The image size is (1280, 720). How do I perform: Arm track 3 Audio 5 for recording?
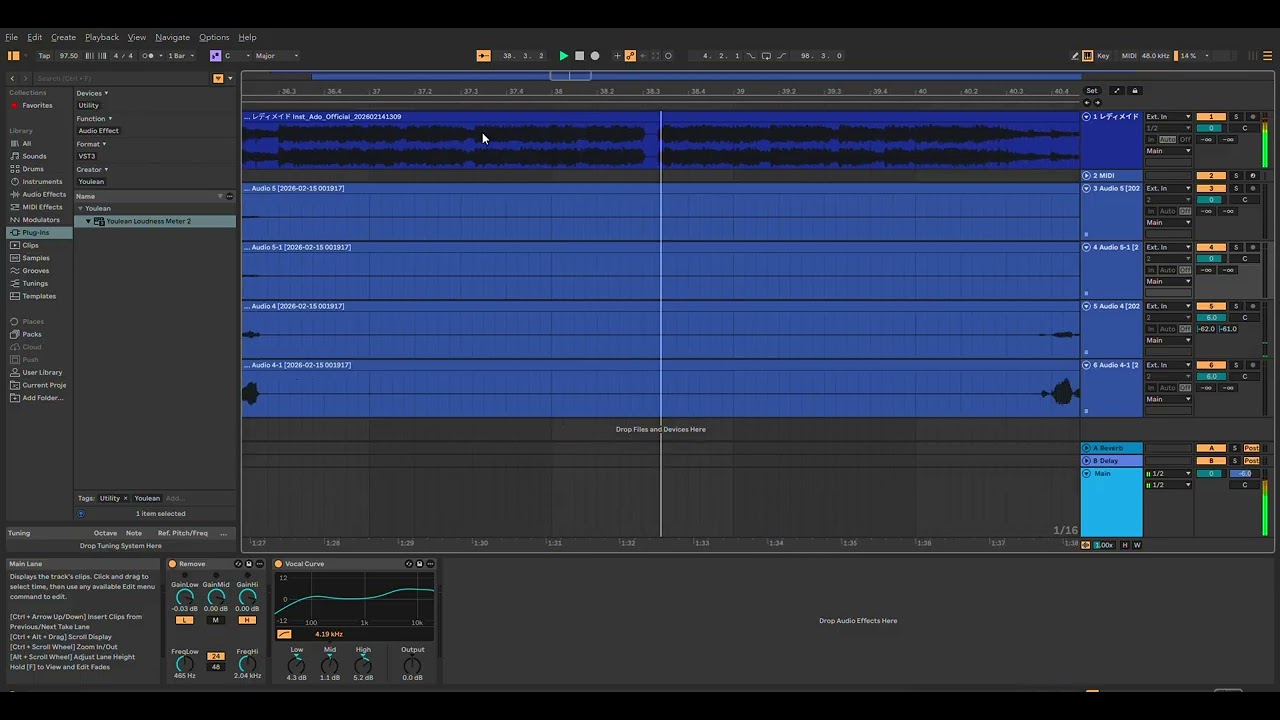[x=1253, y=188]
